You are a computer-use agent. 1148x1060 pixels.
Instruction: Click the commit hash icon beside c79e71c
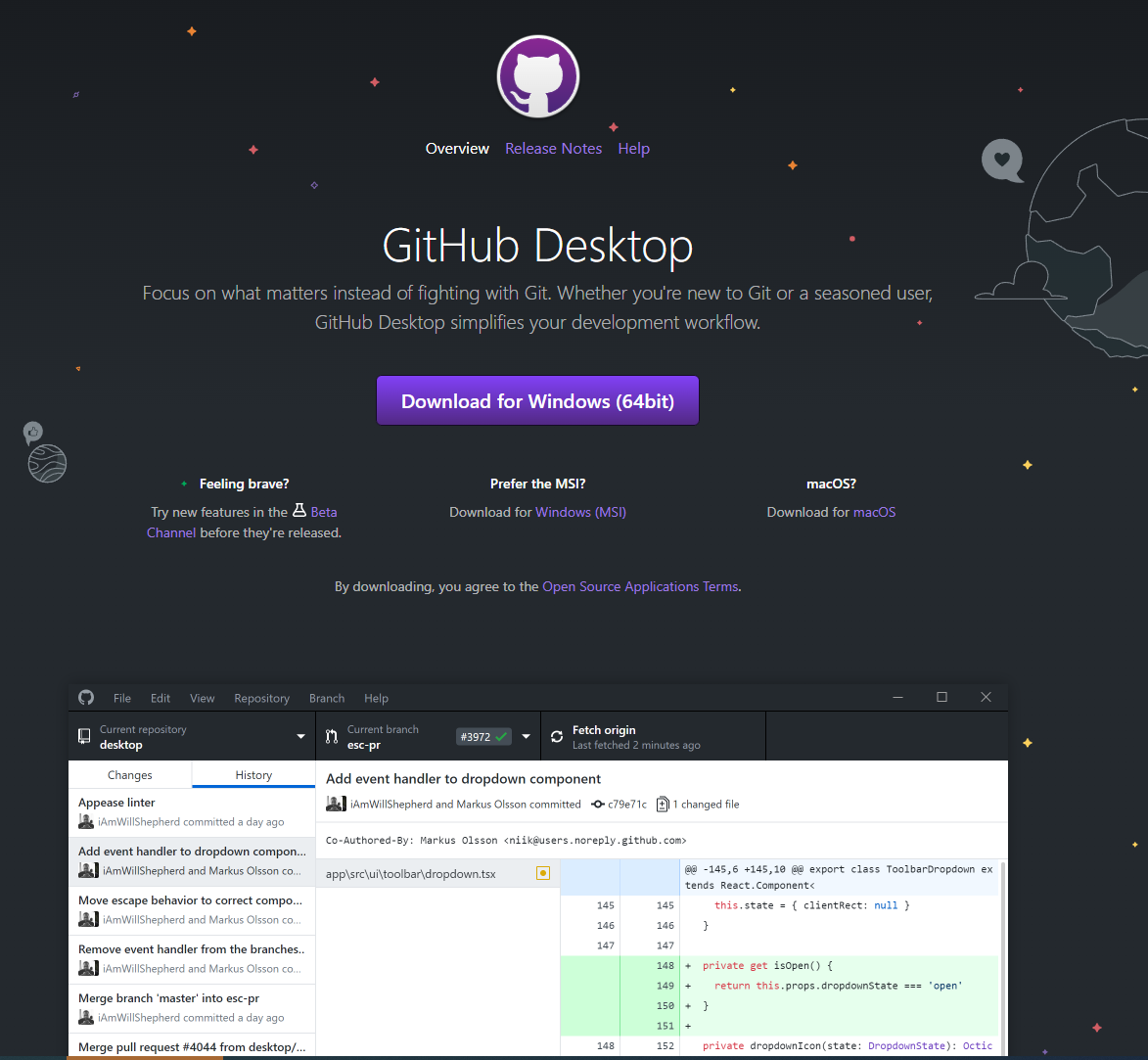(x=598, y=804)
